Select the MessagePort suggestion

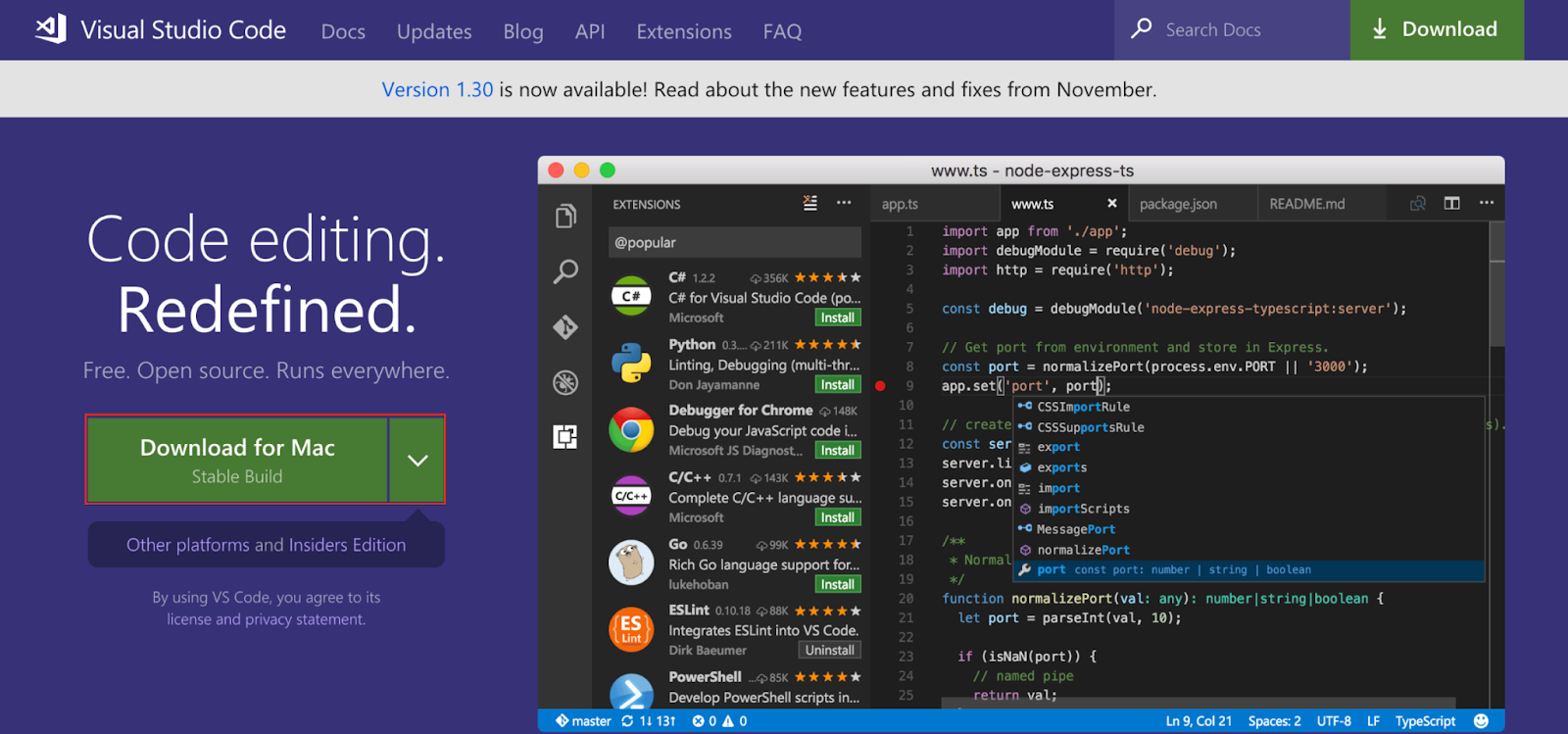click(1249, 529)
